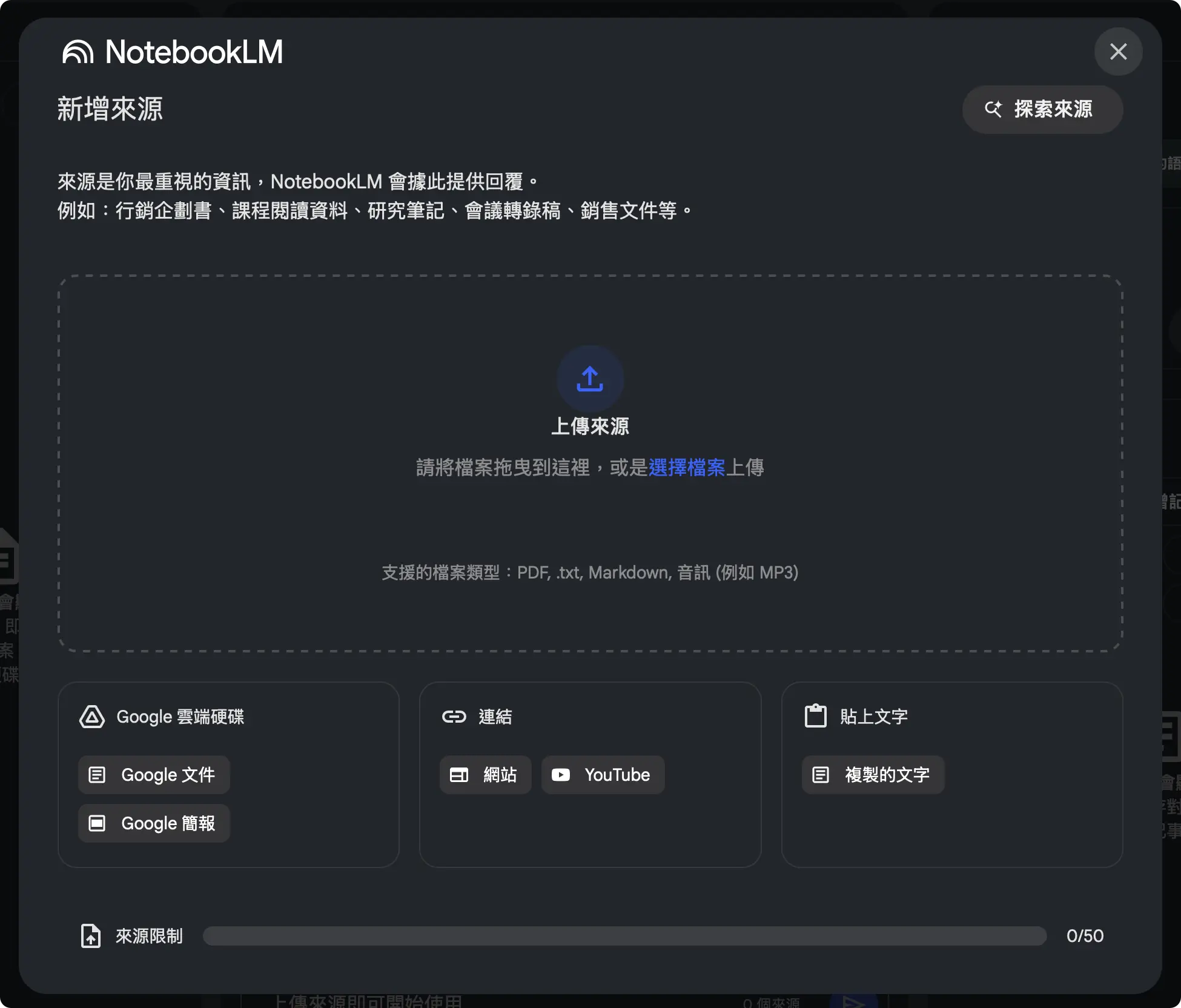Viewport: 1181px width, 1008px height.
Task: Choose 複製的文字 copied text option
Action: [x=873, y=775]
